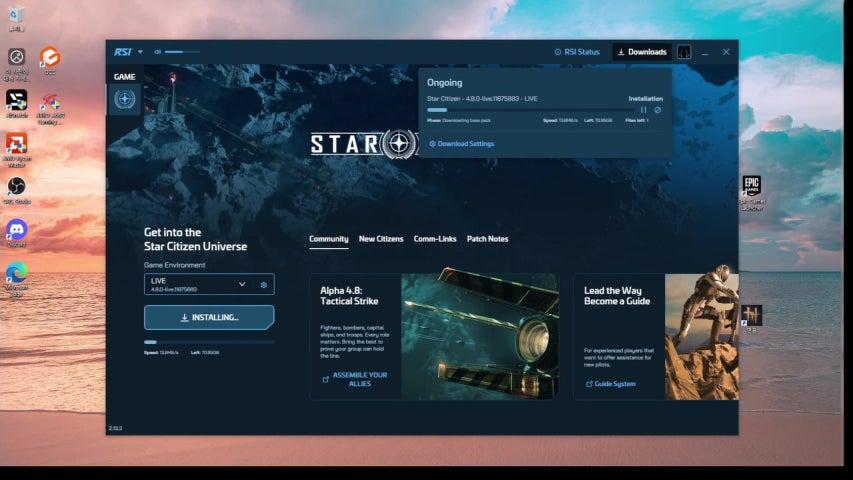Open the orange C logo desktop shortcut

[x=50, y=60]
